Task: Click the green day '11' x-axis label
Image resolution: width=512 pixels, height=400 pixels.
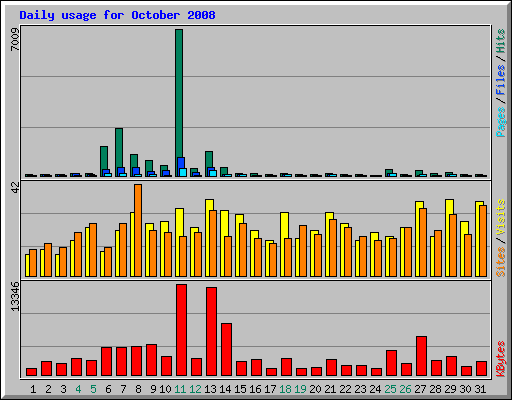Action: 180,389
